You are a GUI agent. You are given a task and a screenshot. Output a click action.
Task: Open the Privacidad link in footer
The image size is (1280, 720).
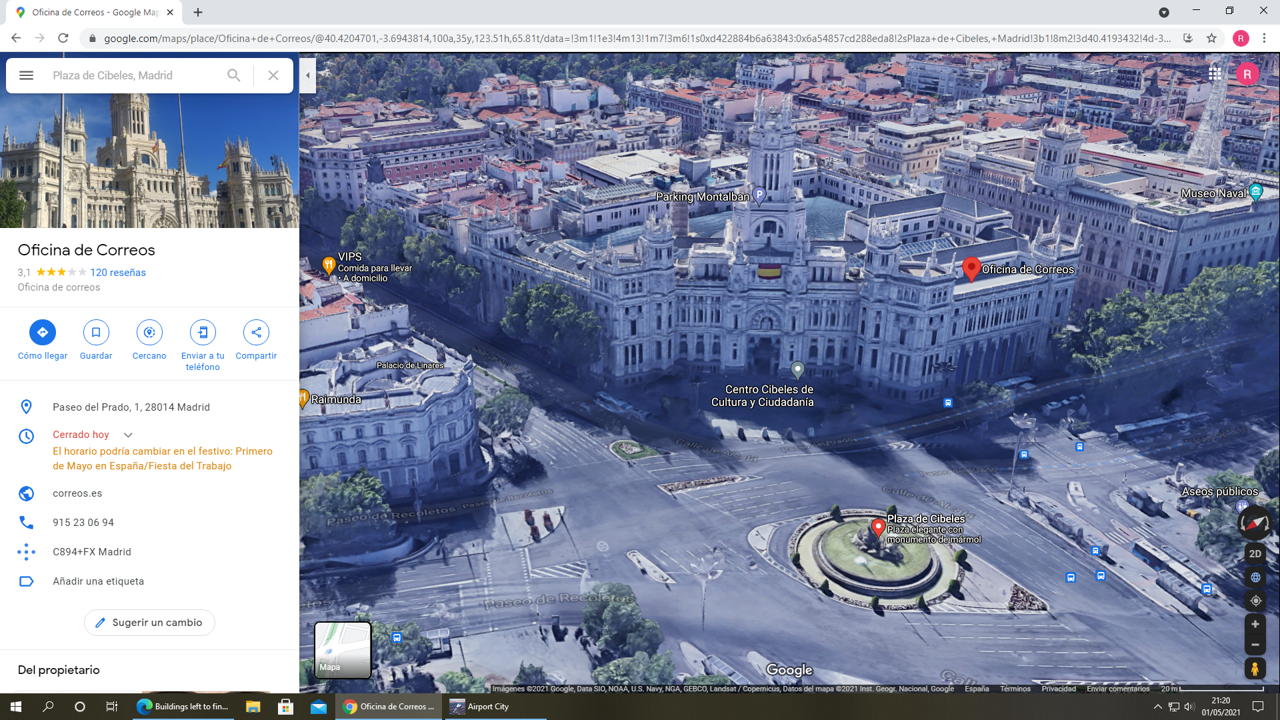pyautogui.click(x=1058, y=689)
